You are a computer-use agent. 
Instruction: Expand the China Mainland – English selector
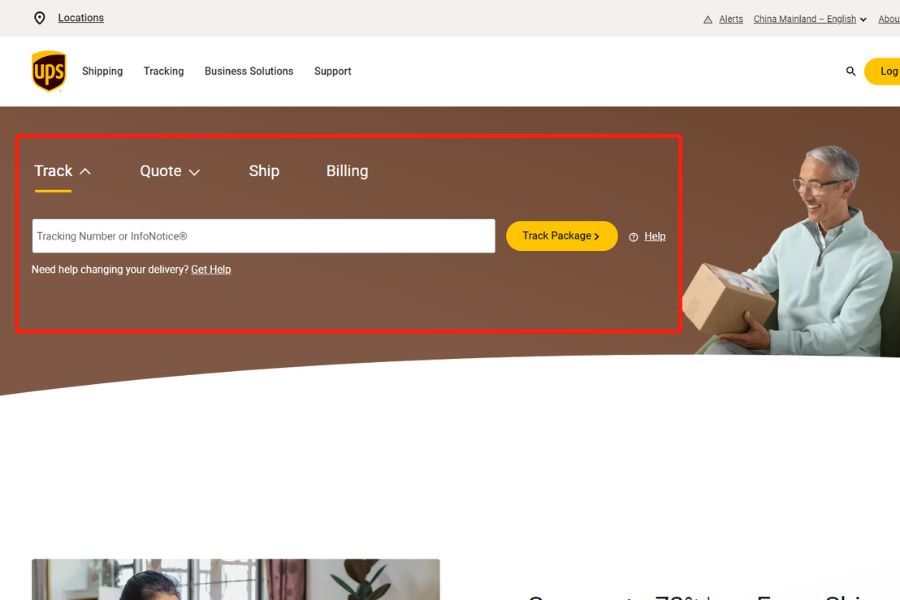click(x=809, y=19)
